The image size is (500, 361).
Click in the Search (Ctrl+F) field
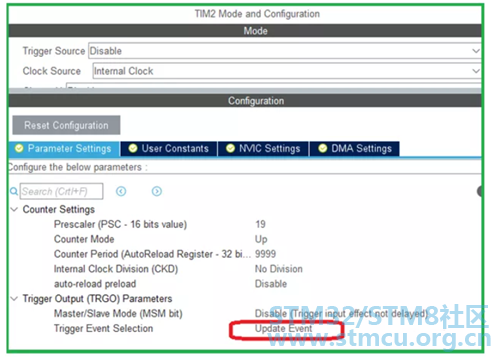[x=61, y=191]
